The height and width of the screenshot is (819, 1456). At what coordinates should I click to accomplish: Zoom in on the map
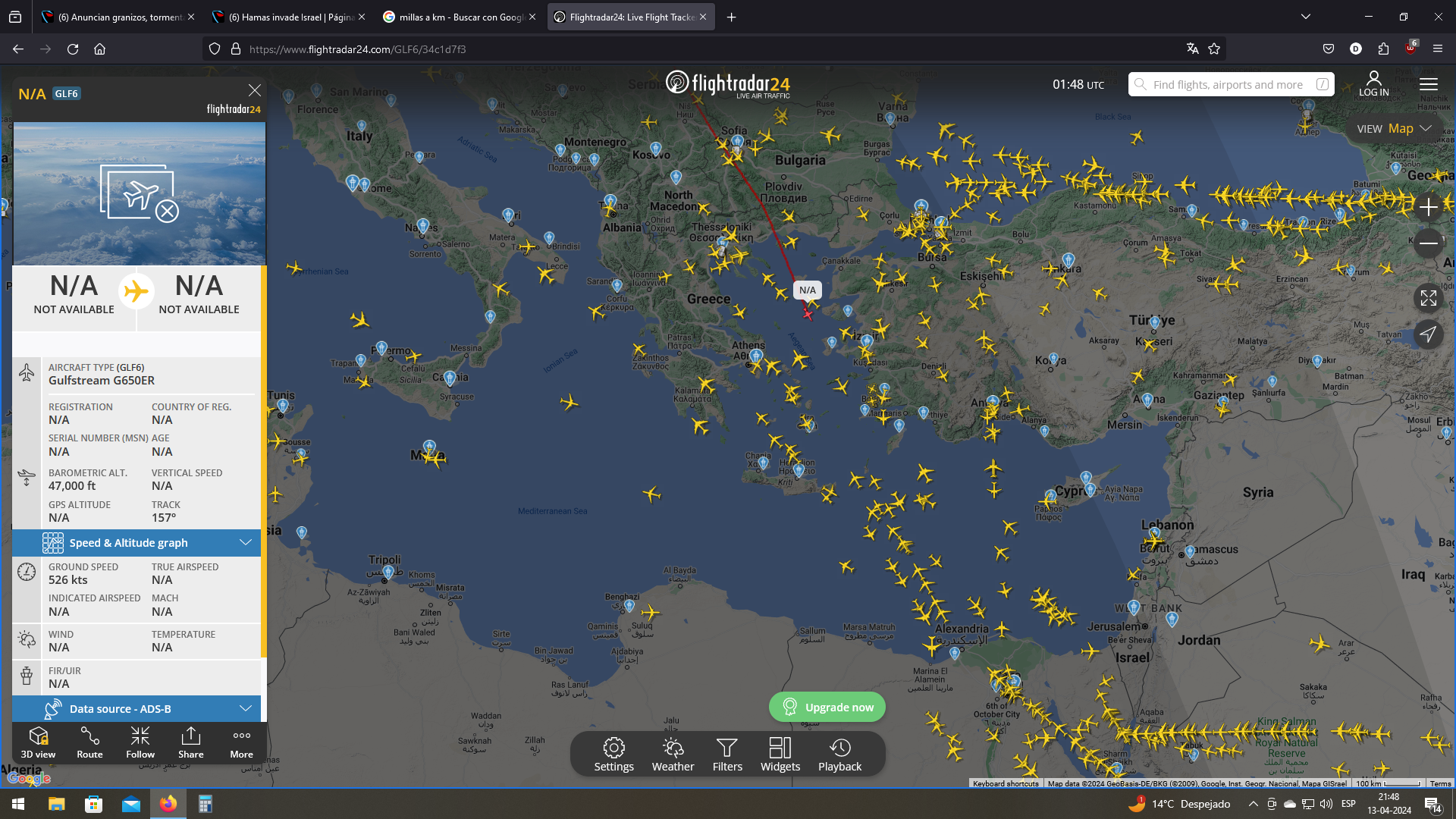coord(1429,207)
